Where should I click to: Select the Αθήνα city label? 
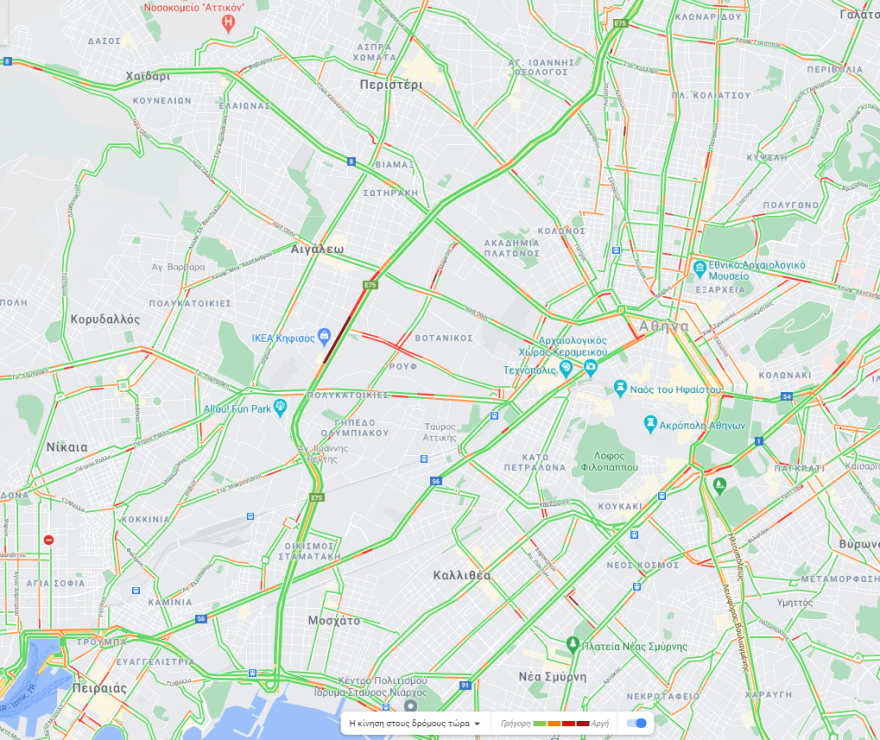click(663, 326)
